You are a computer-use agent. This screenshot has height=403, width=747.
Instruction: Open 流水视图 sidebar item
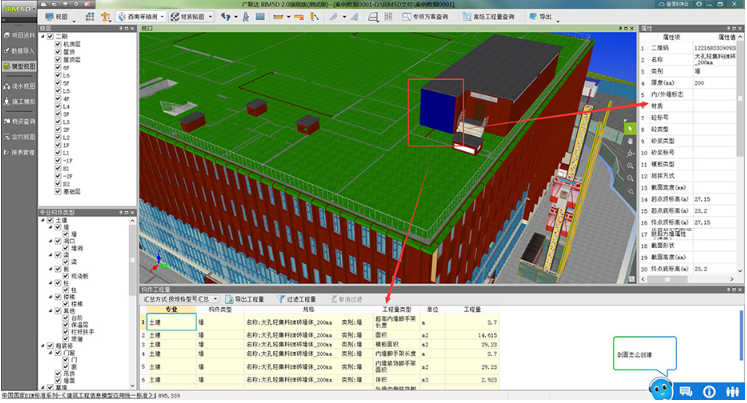pyautogui.click(x=18, y=86)
